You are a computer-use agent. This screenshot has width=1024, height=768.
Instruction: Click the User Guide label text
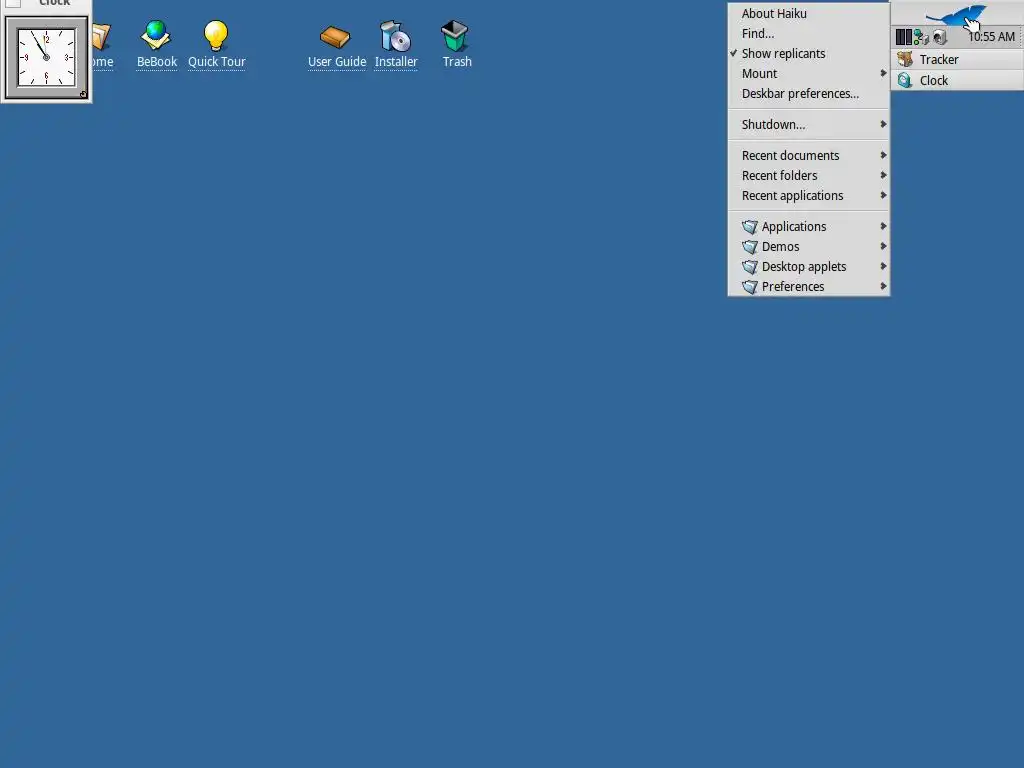pyautogui.click(x=337, y=62)
